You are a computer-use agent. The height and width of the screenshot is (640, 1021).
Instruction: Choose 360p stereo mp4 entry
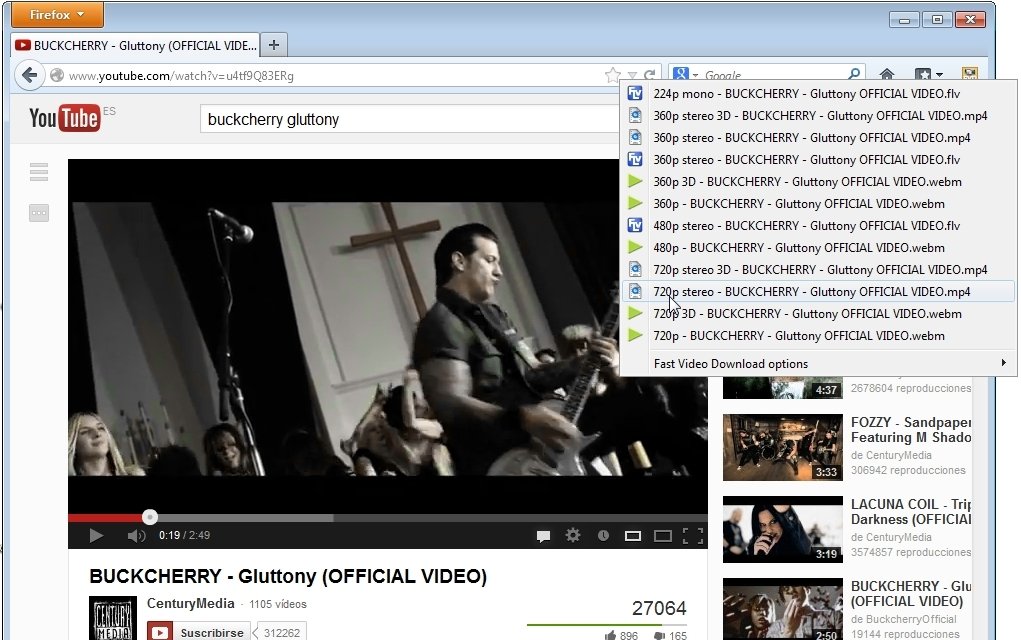pos(818,137)
